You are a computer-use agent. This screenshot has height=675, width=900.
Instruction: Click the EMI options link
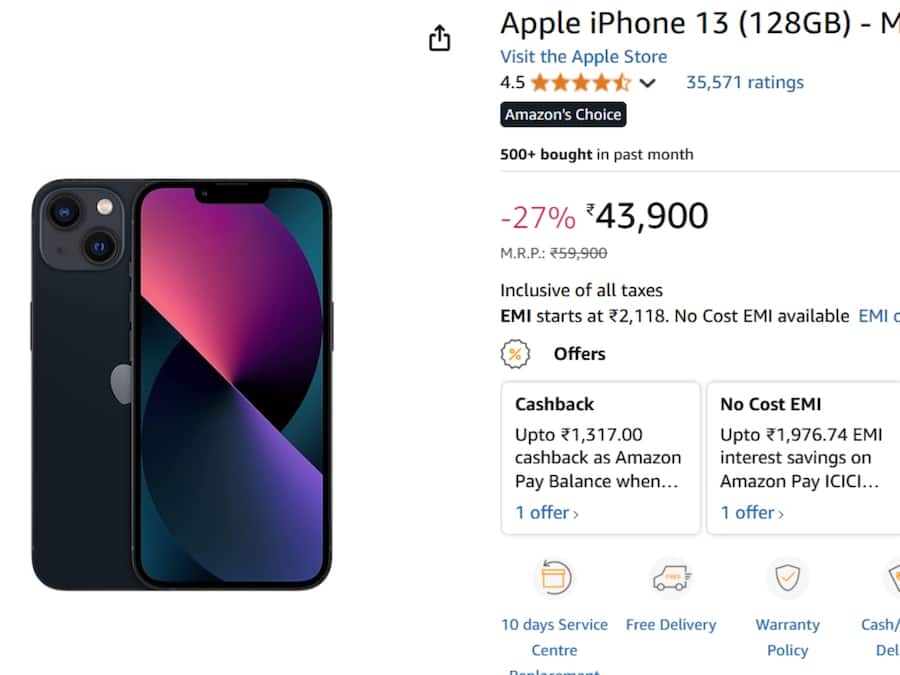879,316
